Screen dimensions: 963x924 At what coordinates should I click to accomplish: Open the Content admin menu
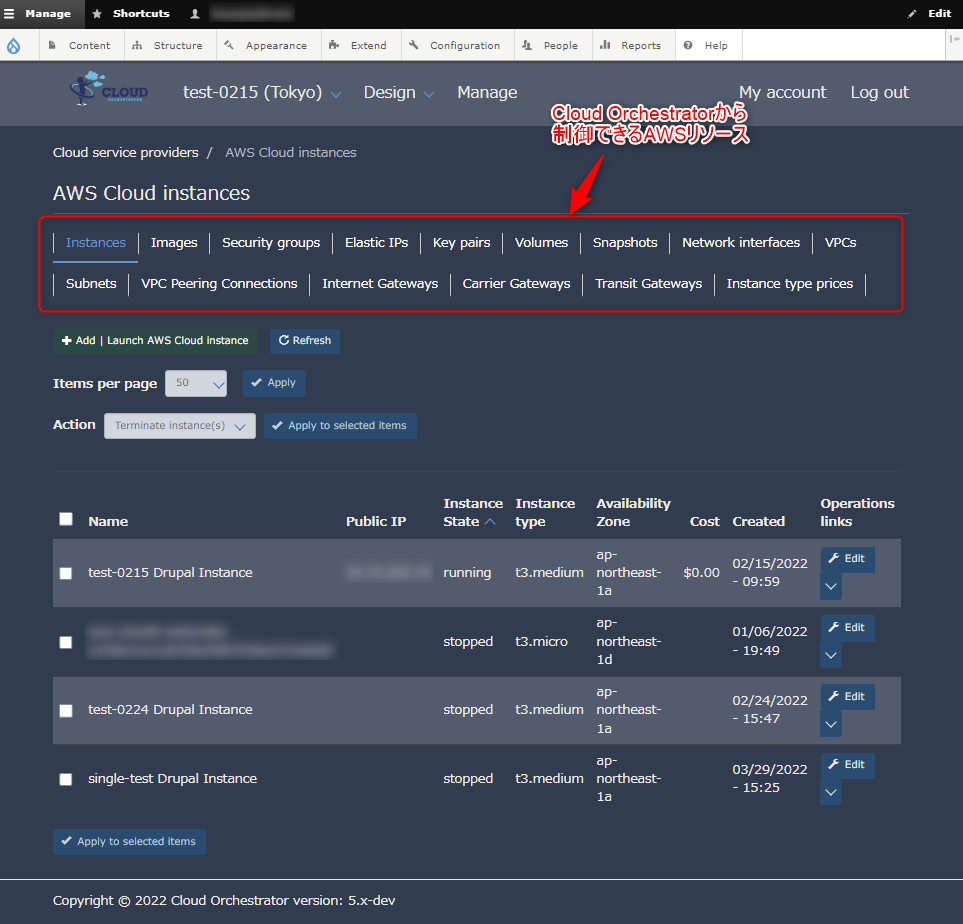coord(79,45)
